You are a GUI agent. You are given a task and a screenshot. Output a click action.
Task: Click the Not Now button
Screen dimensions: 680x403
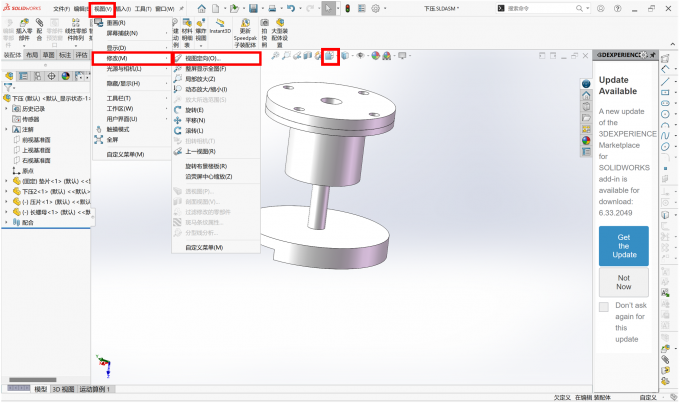coord(624,282)
